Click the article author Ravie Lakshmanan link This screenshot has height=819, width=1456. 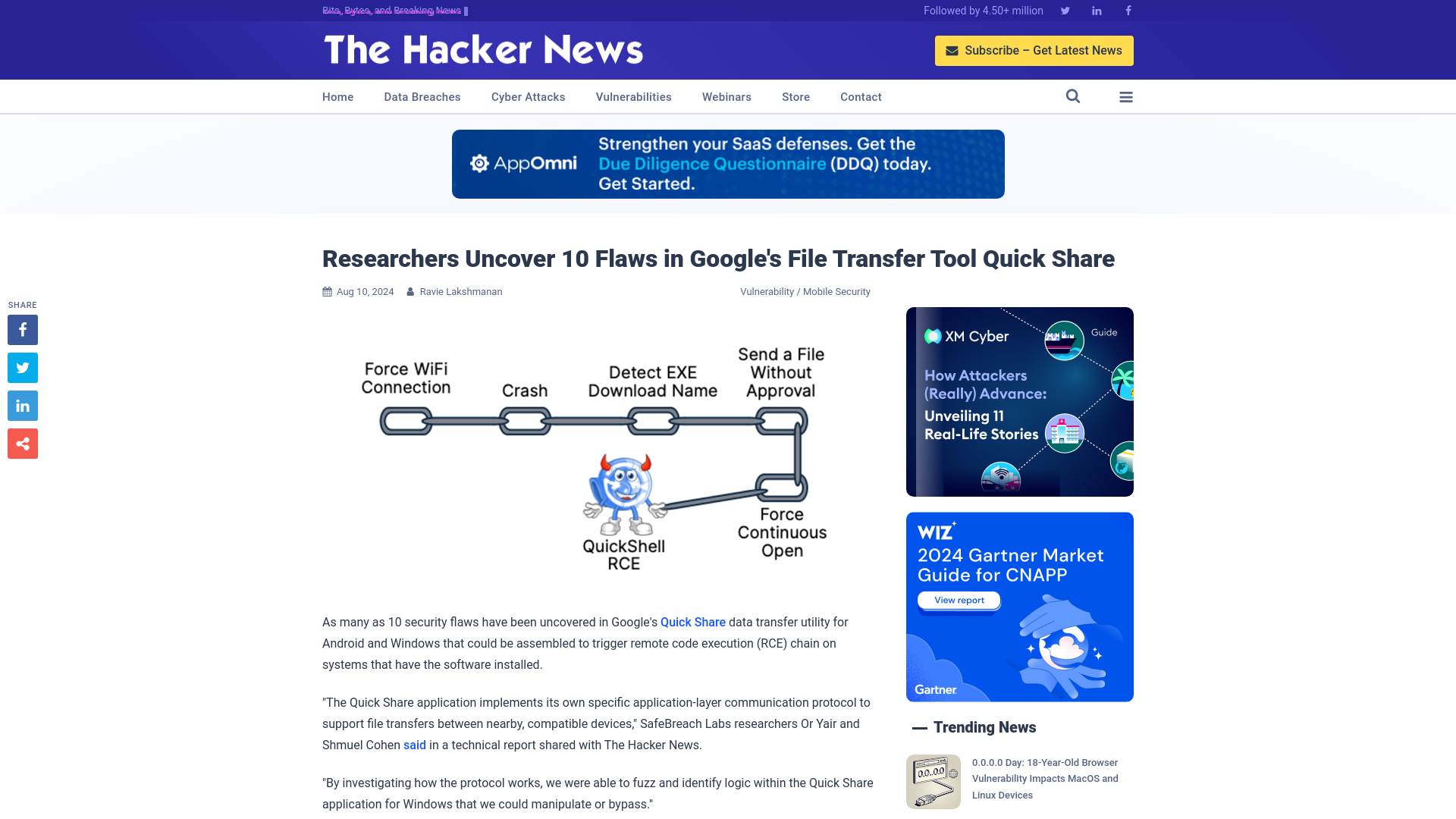(461, 291)
